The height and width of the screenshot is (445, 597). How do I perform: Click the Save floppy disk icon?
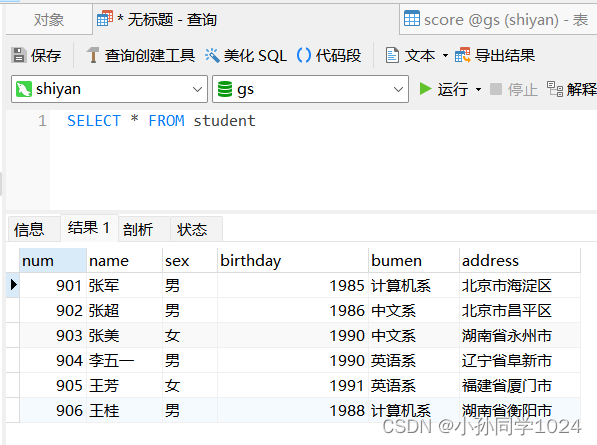(19, 55)
